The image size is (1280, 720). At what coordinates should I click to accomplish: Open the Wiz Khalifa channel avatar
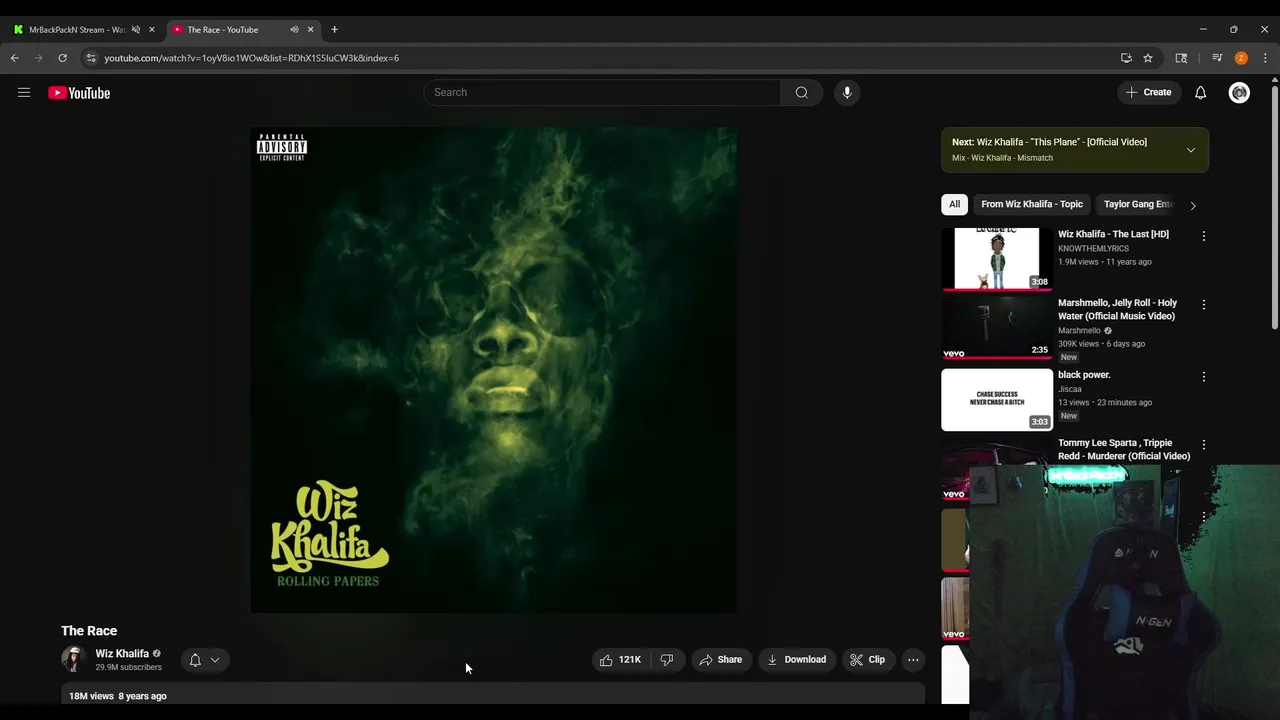pyautogui.click(x=73, y=659)
